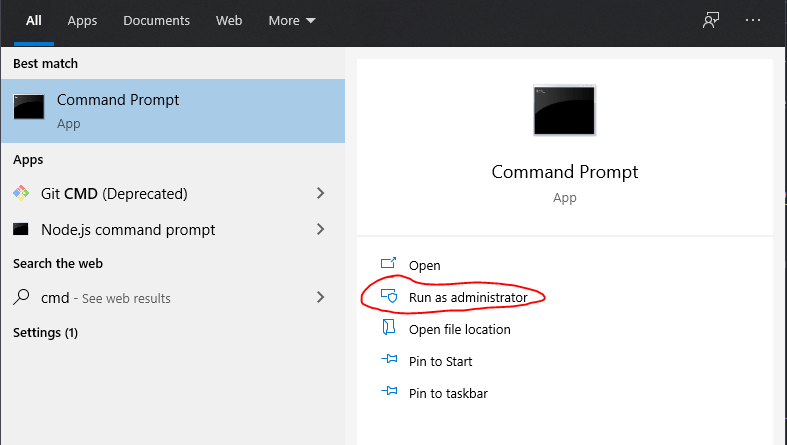Click the feedback person icon in the header
The height and width of the screenshot is (445, 787).
point(711,20)
